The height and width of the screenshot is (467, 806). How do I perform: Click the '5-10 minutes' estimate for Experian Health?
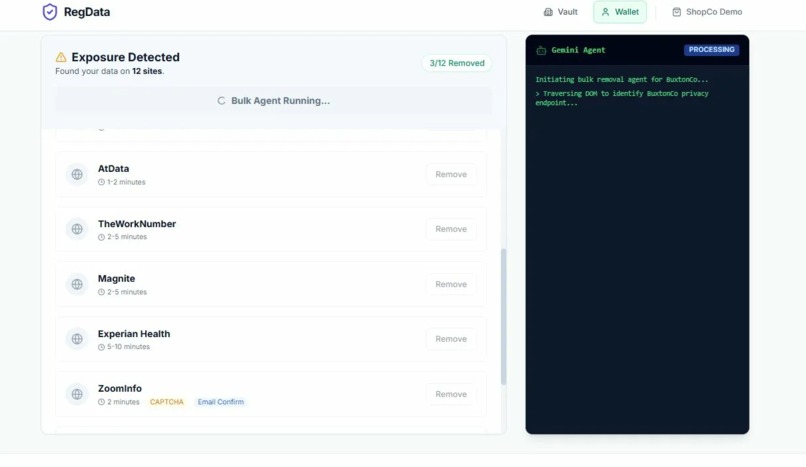129,347
